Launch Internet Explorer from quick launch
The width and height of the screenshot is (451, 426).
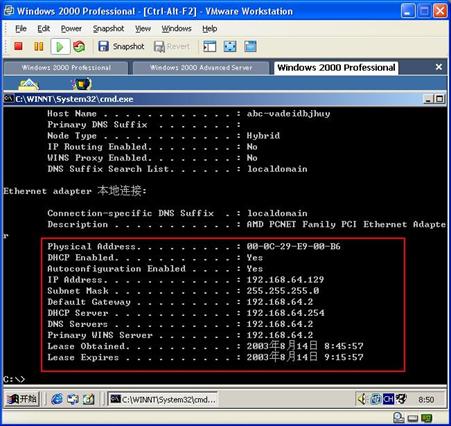point(57,399)
